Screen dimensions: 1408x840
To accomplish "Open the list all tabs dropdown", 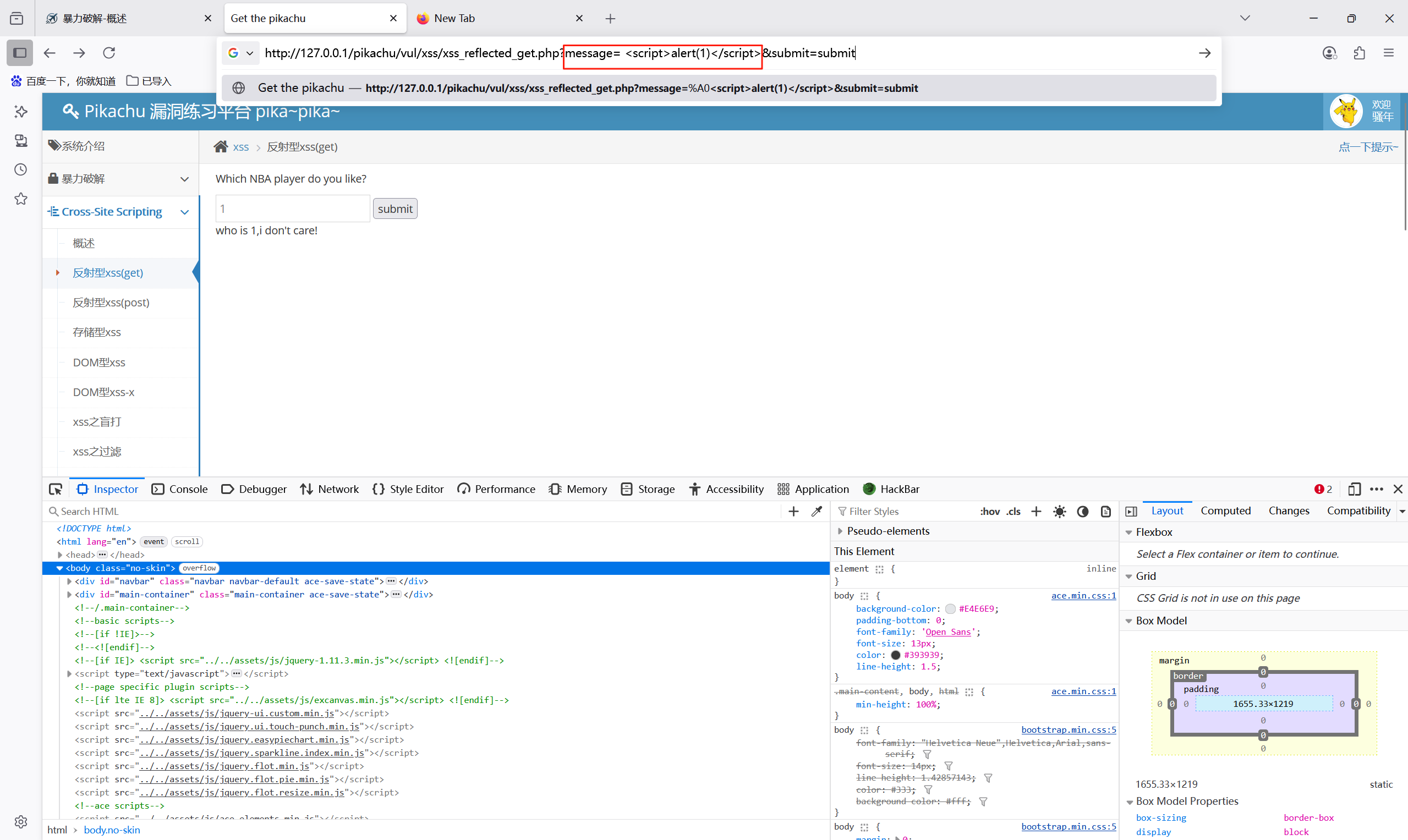I will (1245, 18).
